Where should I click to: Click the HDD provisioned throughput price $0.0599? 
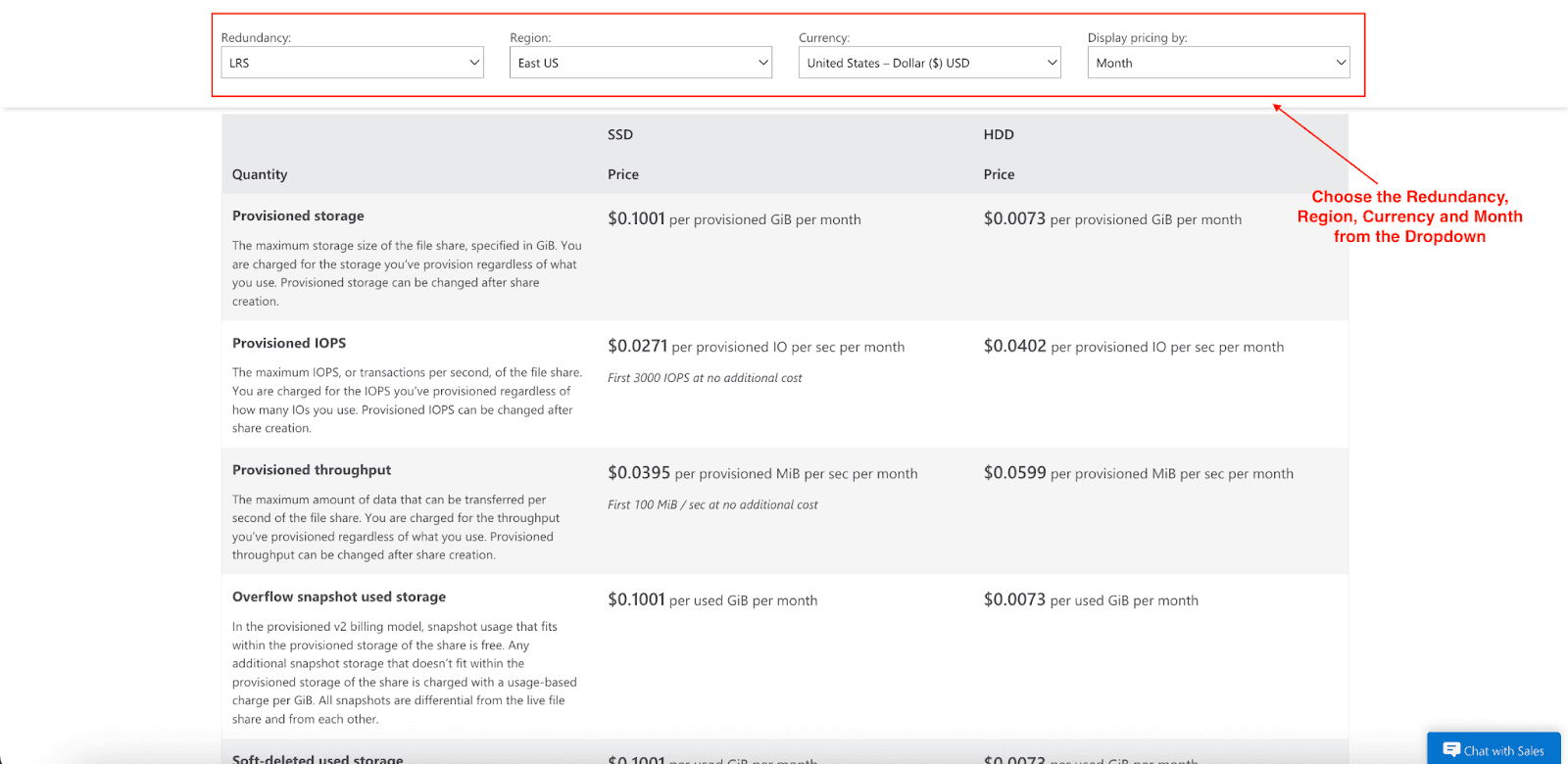click(1014, 473)
